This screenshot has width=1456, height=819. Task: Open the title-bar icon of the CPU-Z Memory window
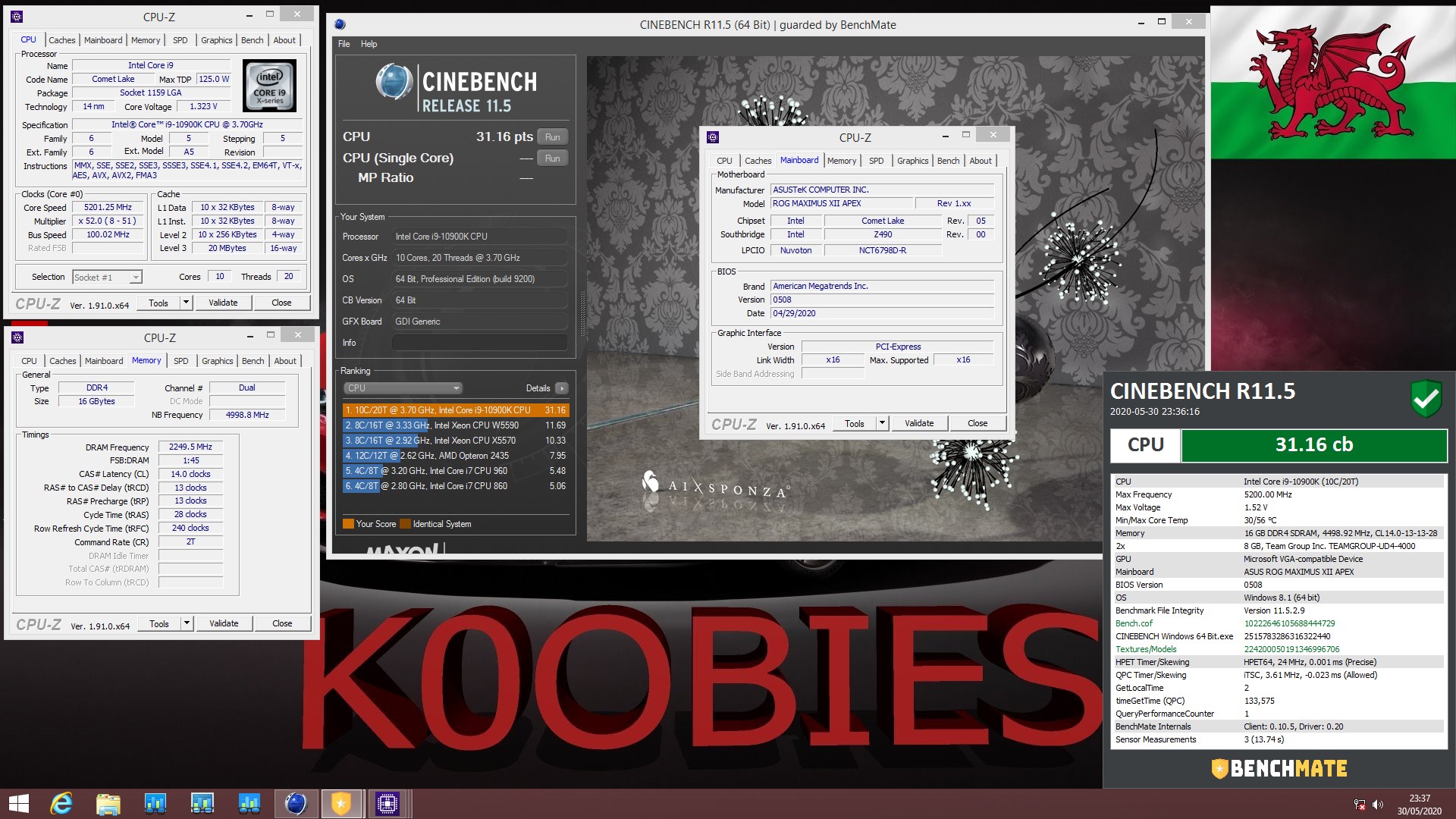tap(17, 337)
